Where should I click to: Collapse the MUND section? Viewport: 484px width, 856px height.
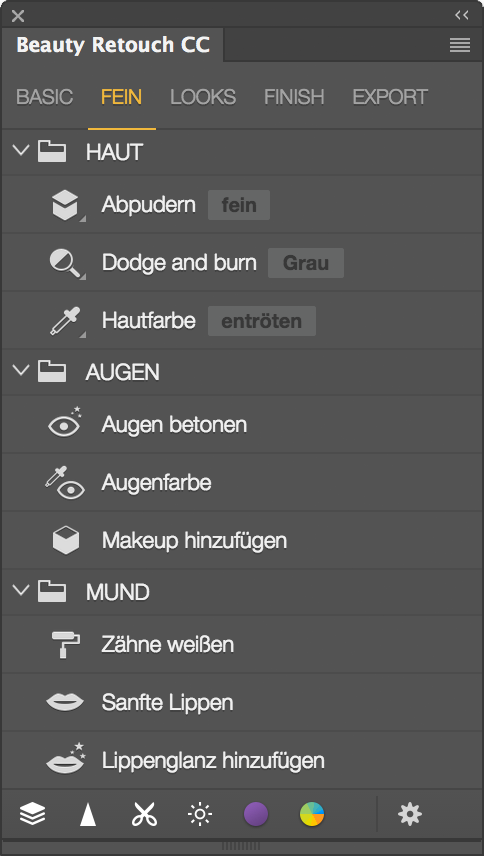(21, 590)
